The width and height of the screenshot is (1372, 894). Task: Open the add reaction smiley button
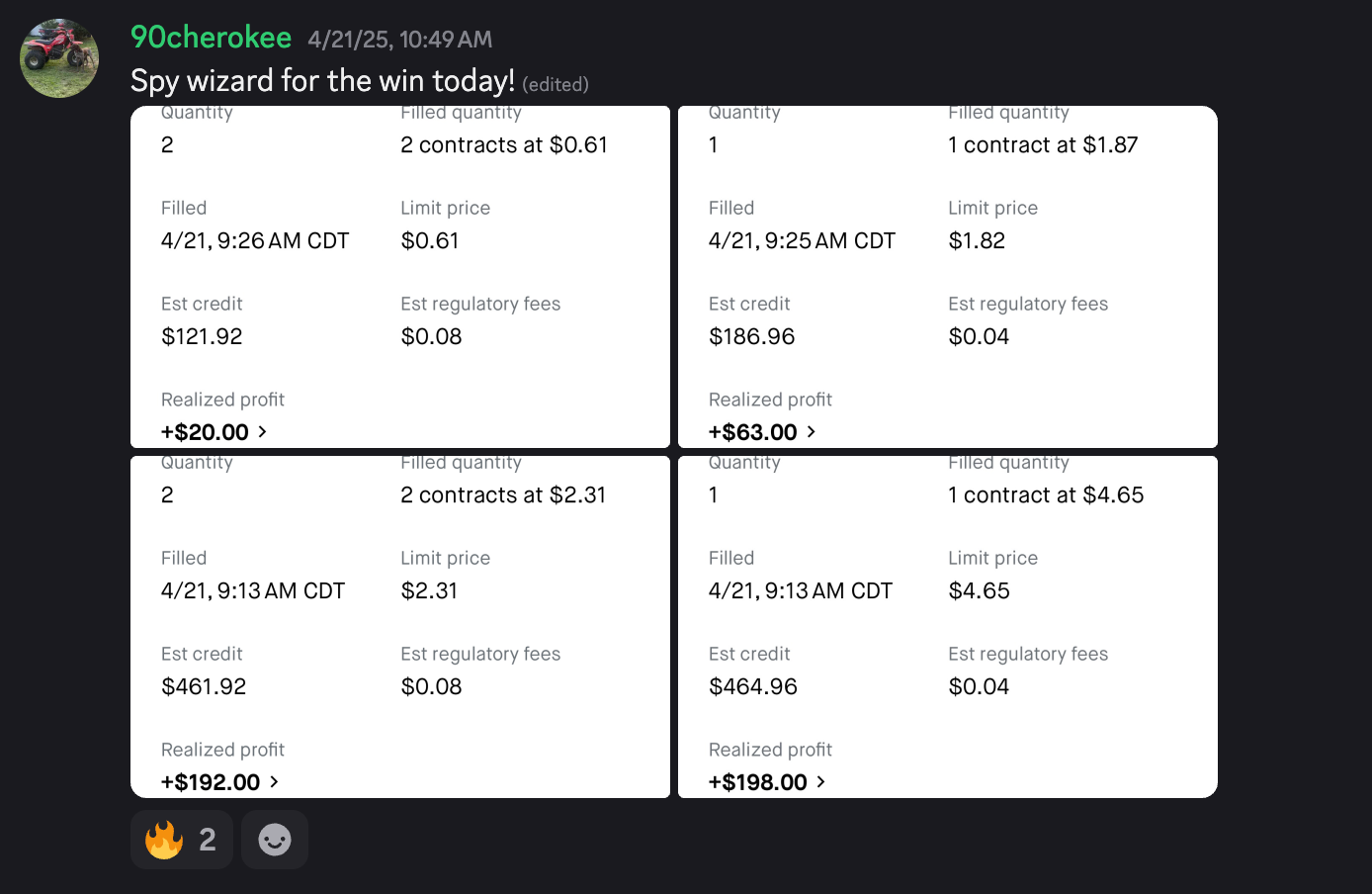tap(275, 840)
